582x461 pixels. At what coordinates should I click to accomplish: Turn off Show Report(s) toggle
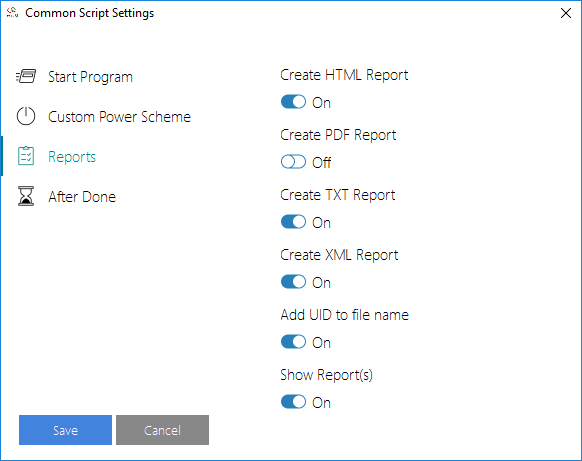click(293, 402)
